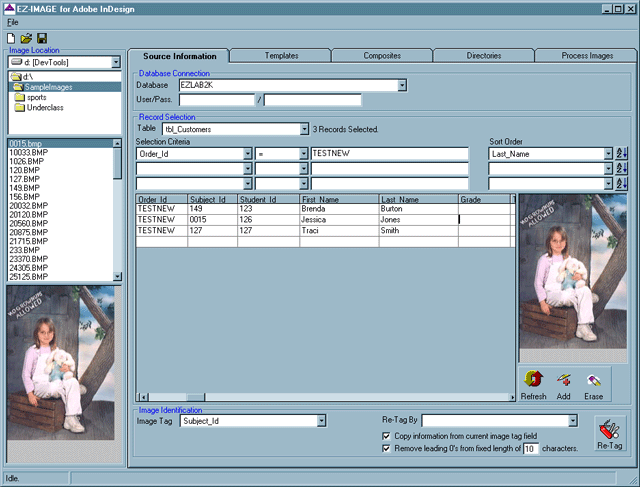The width and height of the screenshot is (640, 487).
Task: Click the Add record icon
Action: pos(564,380)
